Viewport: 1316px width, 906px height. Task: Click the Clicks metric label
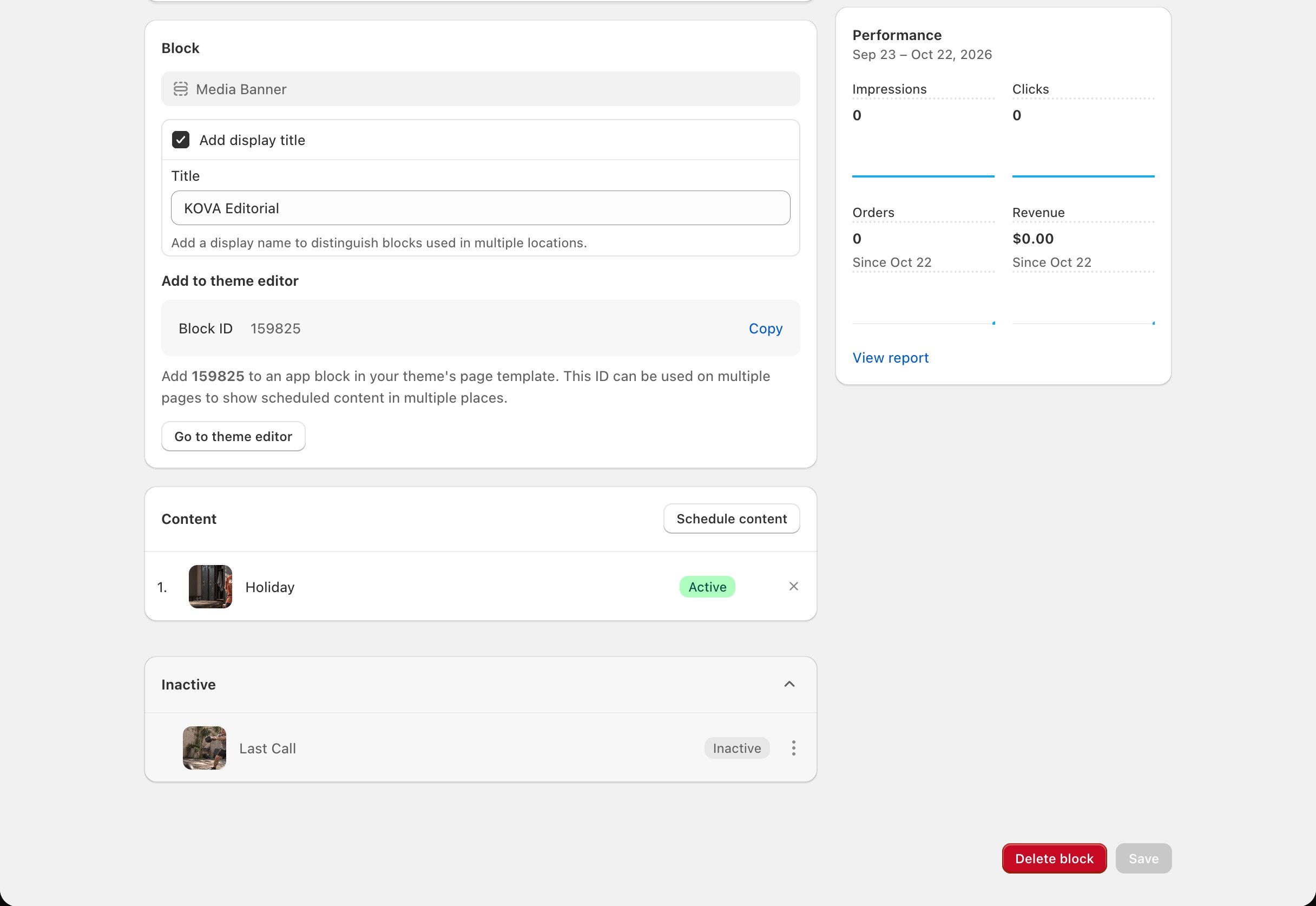click(1030, 89)
